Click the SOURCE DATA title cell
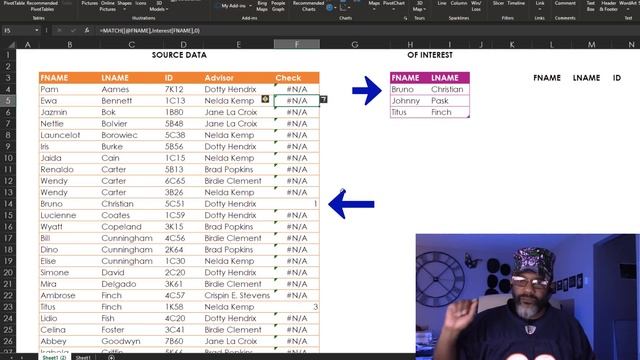The height and width of the screenshot is (360, 640). tap(179, 55)
